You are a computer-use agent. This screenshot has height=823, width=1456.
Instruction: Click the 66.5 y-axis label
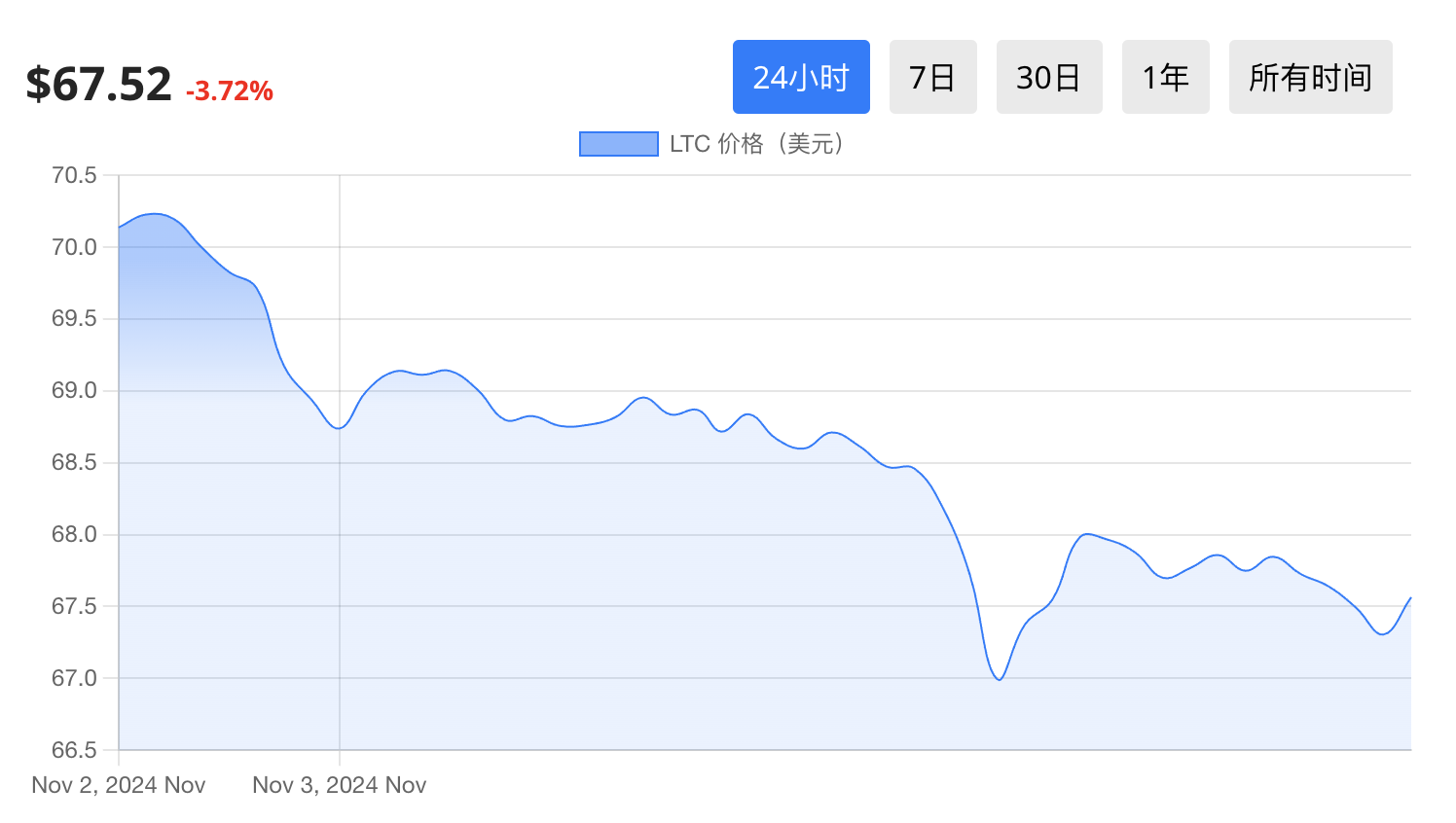click(x=74, y=750)
